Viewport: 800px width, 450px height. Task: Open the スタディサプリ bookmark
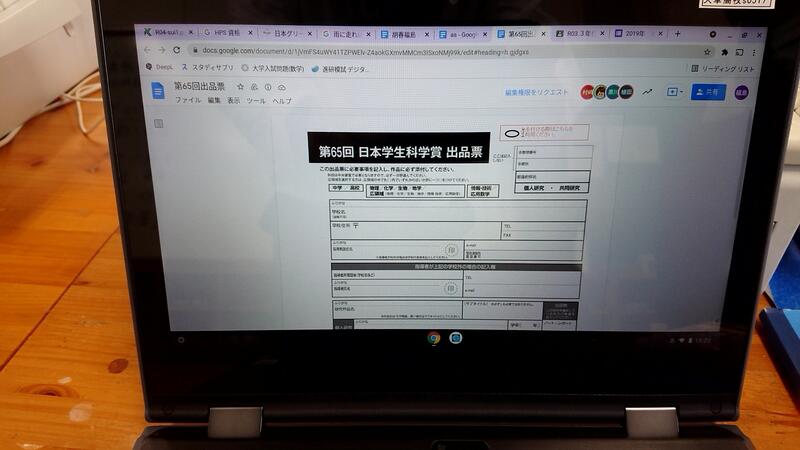(x=211, y=69)
